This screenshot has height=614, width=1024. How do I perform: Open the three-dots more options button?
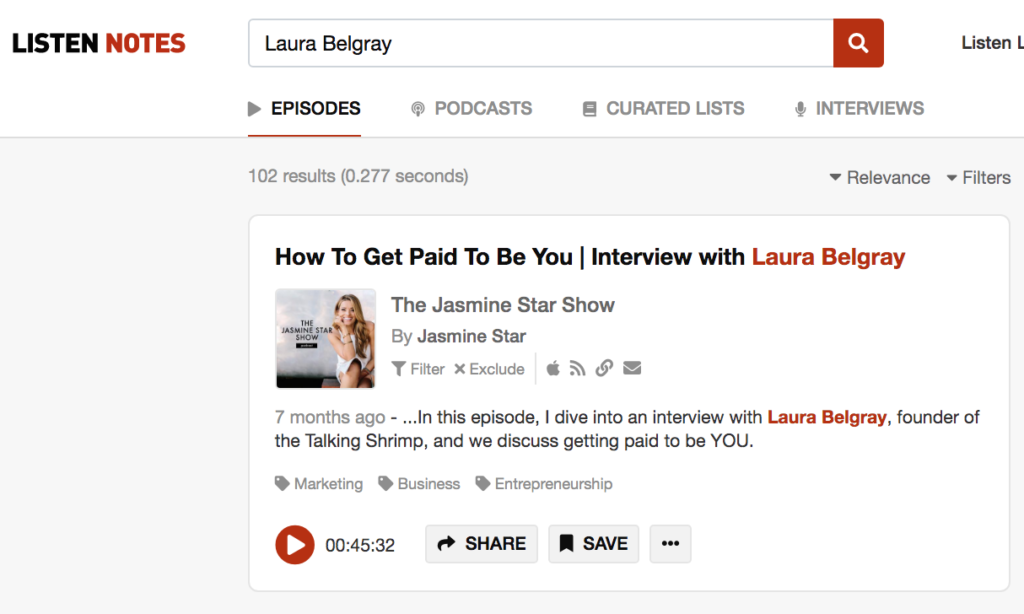[670, 544]
